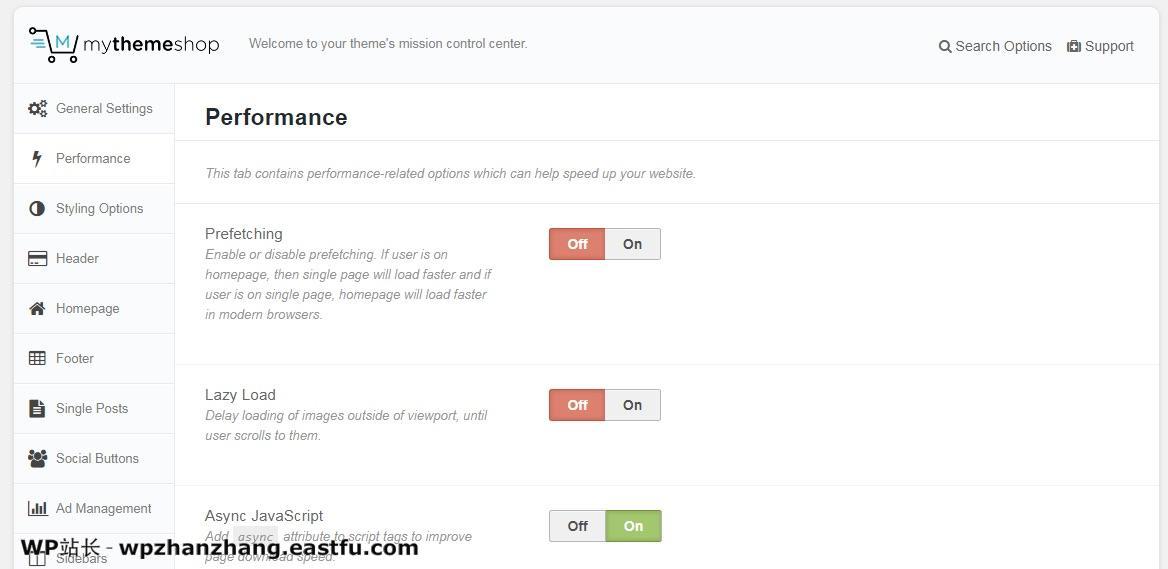Enable Lazy Load with On button
The width and height of the screenshot is (1168, 569).
click(x=632, y=405)
